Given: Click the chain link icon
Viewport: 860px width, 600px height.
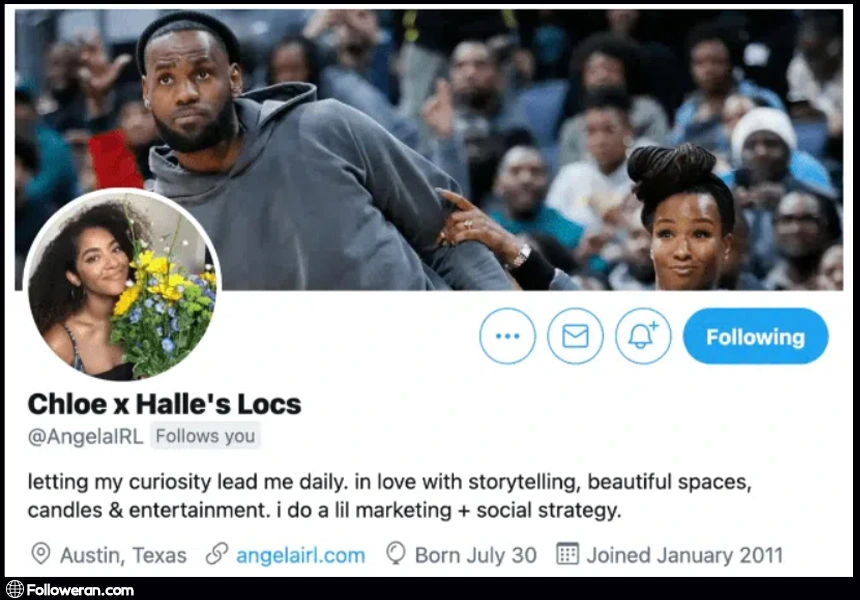Looking at the screenshot, I should coord(217,554).
